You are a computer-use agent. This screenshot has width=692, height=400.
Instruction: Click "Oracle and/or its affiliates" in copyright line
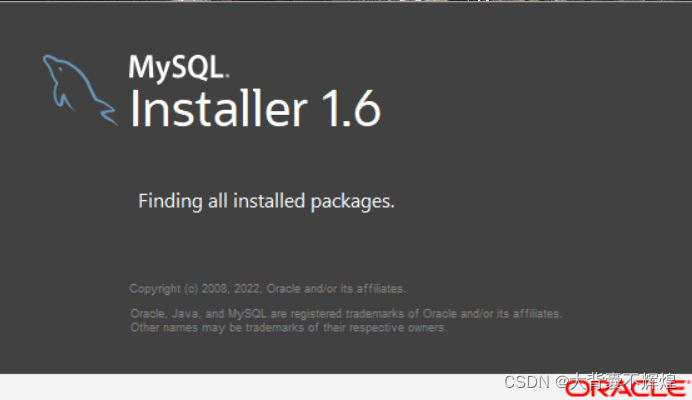click(x=336, y=289)
